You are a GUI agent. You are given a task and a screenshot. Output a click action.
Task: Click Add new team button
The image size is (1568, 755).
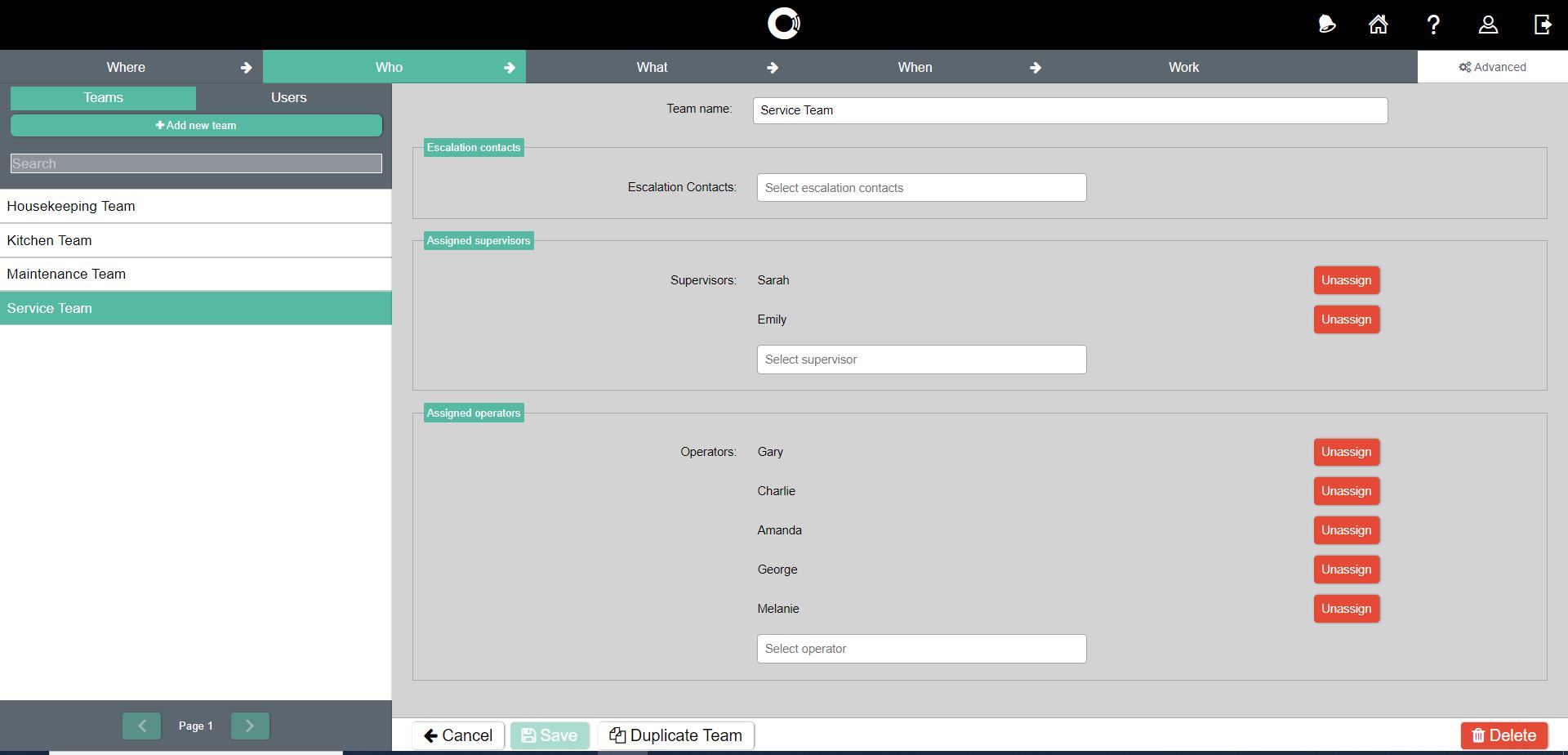pos(196,126)
